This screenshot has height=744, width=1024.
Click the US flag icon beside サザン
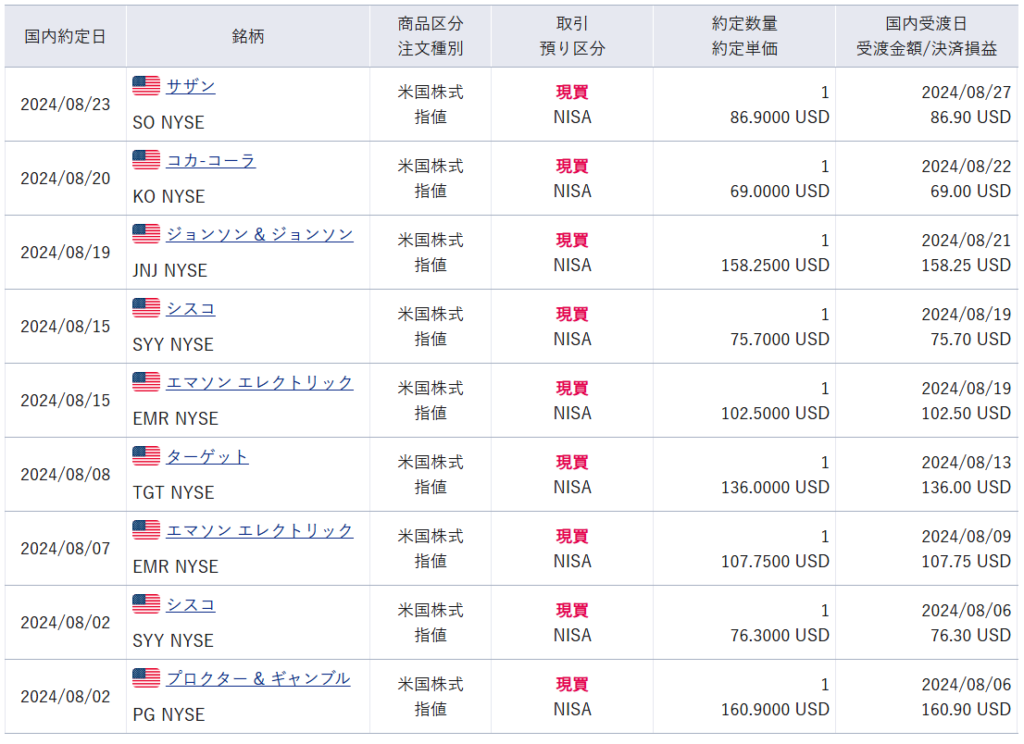[146, 86]
